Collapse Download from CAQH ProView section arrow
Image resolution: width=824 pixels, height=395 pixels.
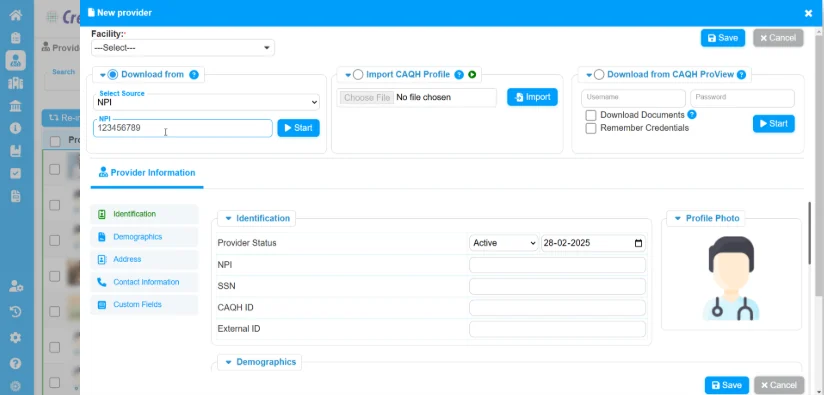click(x=589, y=75)
